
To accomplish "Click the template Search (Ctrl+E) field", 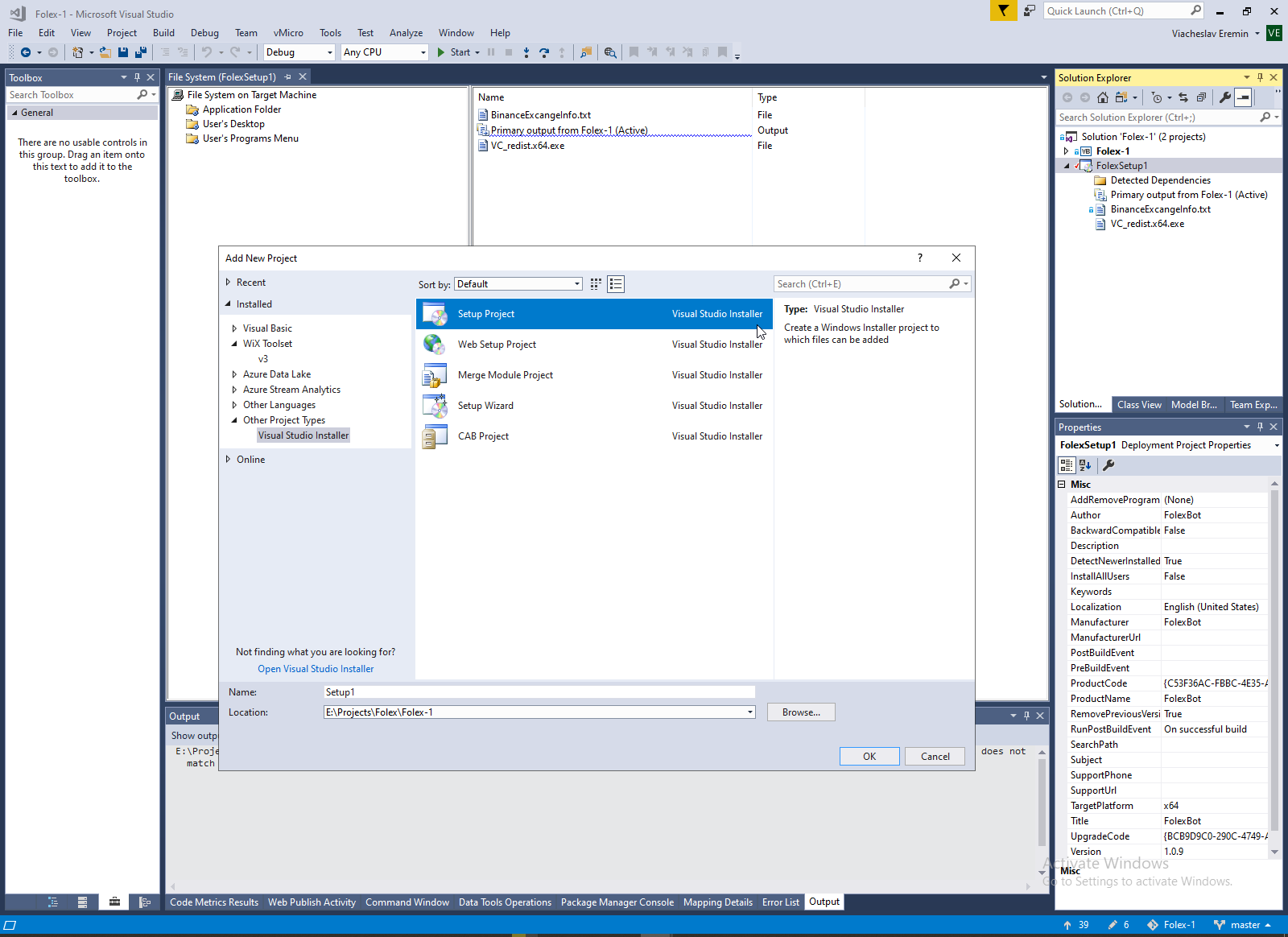I will (x=873, y=284).
